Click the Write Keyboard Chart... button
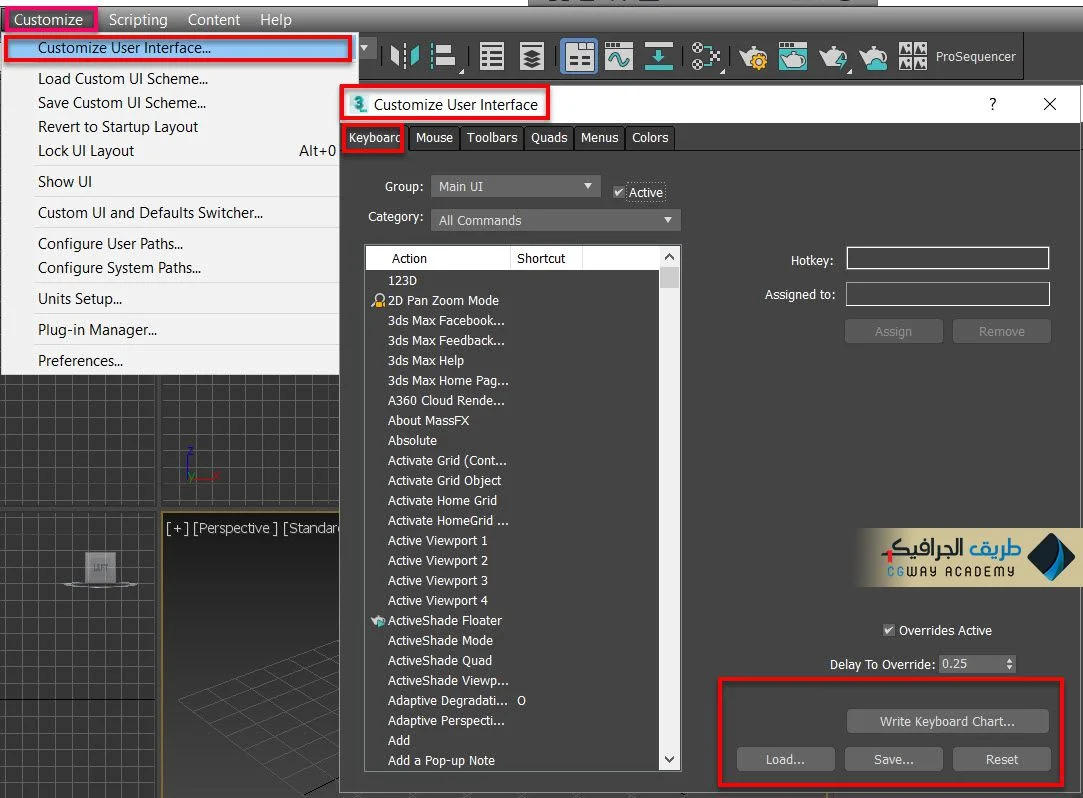 (x=947, y=721)
